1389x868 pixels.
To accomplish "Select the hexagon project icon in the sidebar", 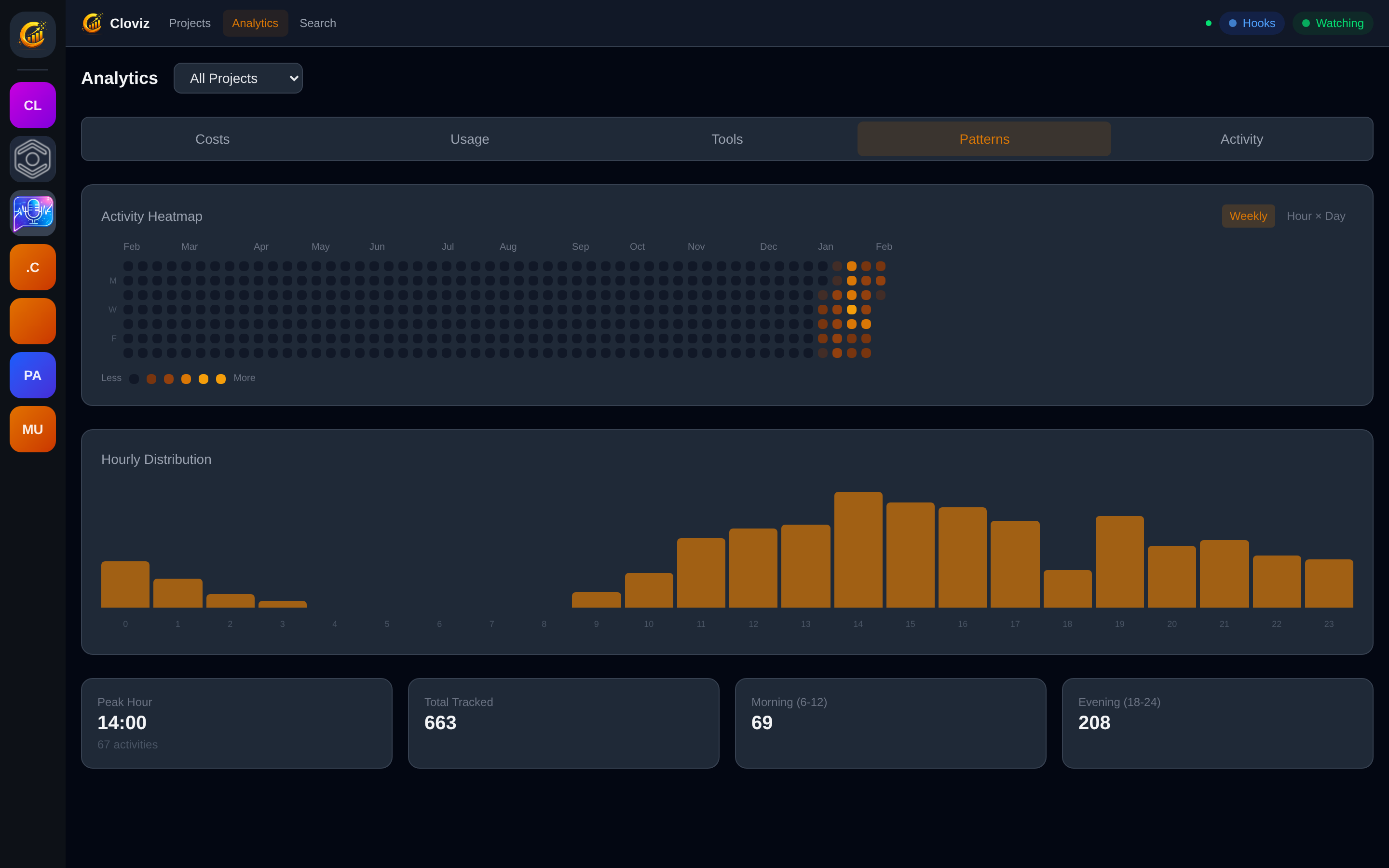I will click(33, 159).
